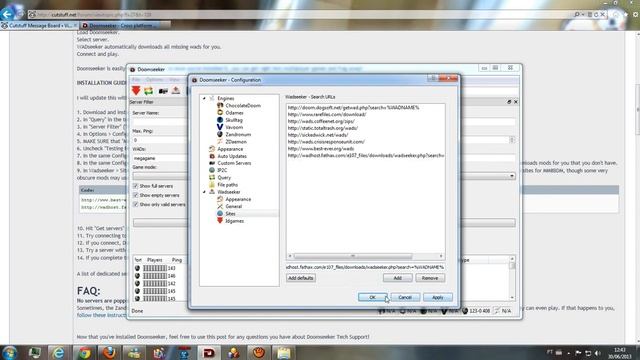Screen dimensions: 640x360
Task: Open Chrome from the taskbar
Action: (x=84, y=353)
